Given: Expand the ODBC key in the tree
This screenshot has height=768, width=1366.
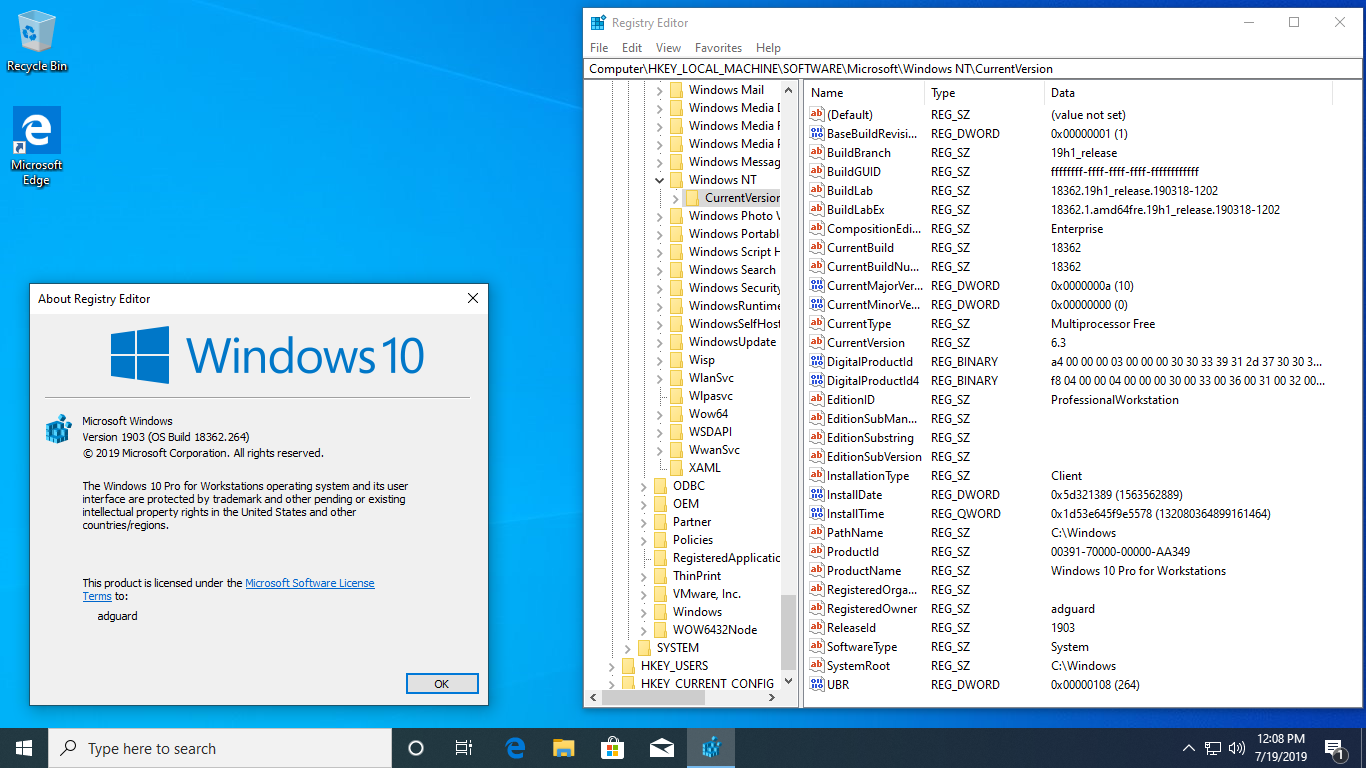Looking at the screenshot, I should (x=643, y=486).
